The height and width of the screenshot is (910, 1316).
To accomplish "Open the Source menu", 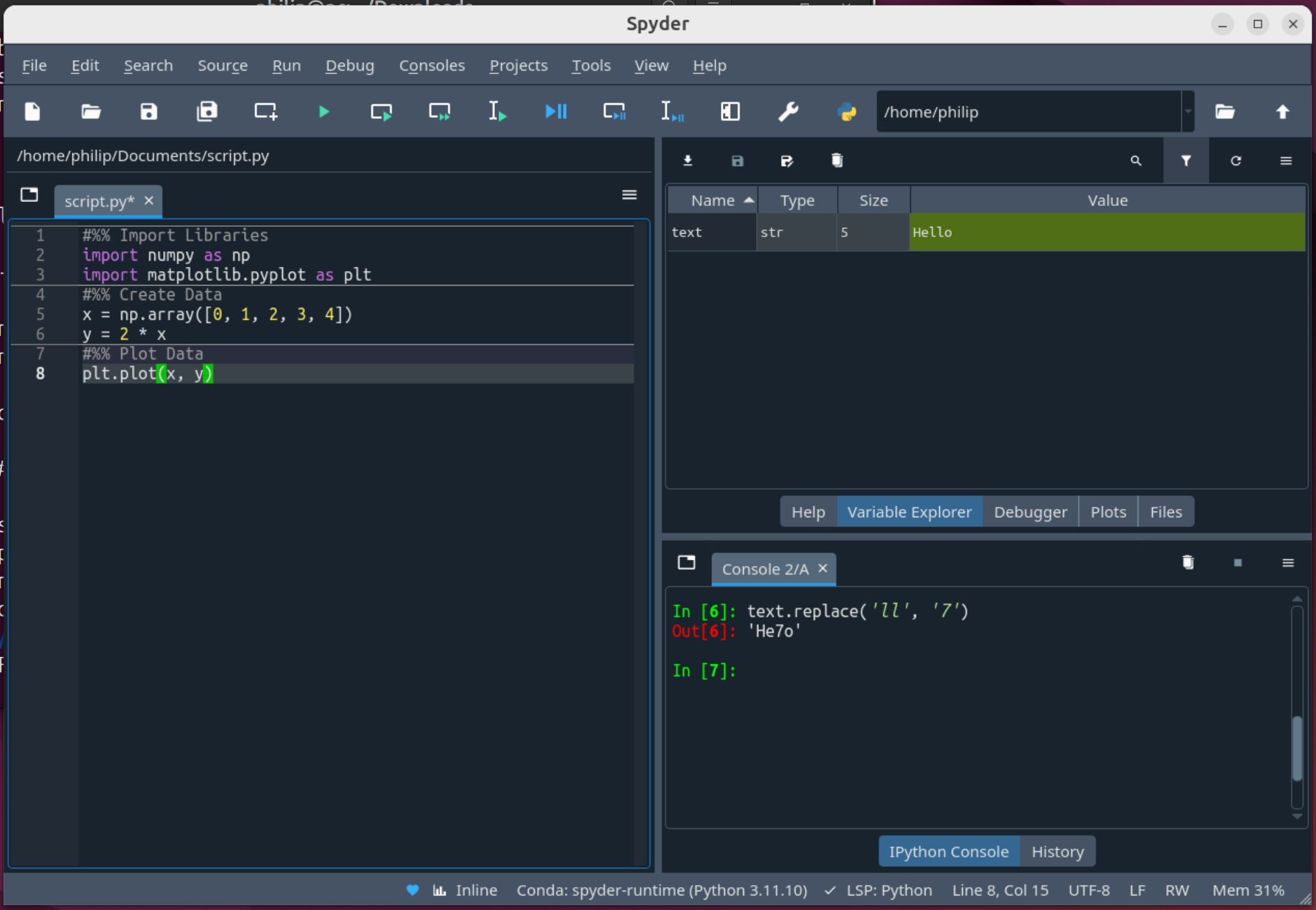I will [x=223, y=65].
